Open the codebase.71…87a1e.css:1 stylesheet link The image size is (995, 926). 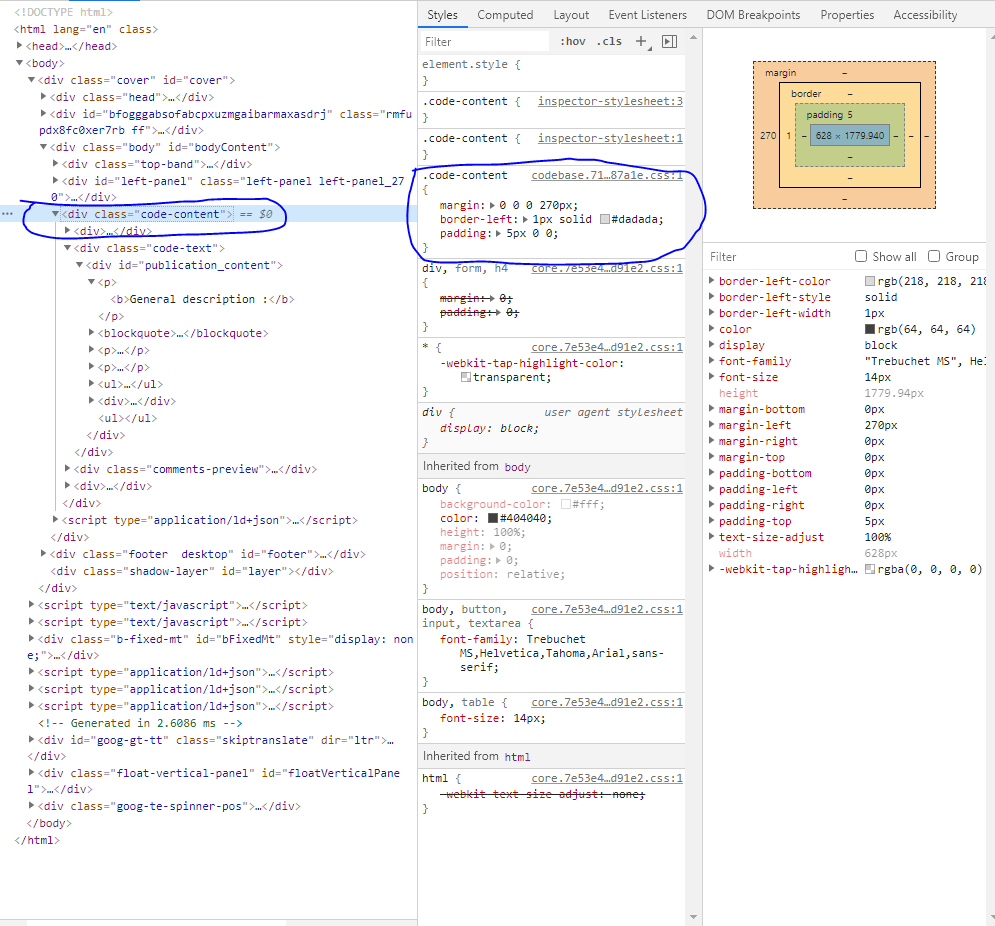[605, 174]
